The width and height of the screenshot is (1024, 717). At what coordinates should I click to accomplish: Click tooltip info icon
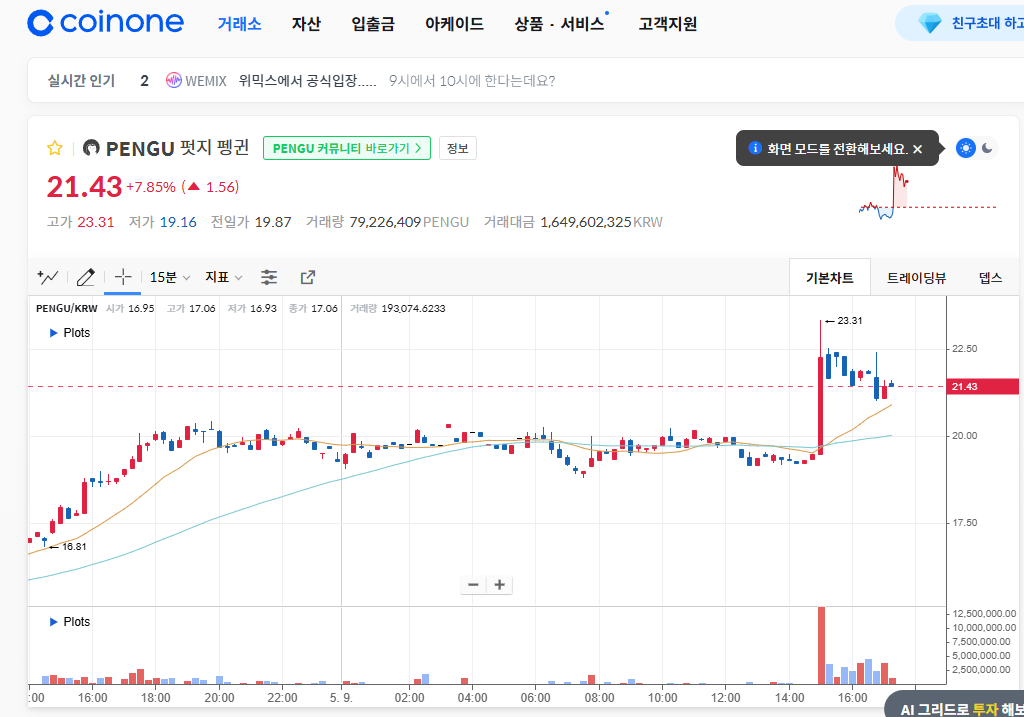(755, 148)
